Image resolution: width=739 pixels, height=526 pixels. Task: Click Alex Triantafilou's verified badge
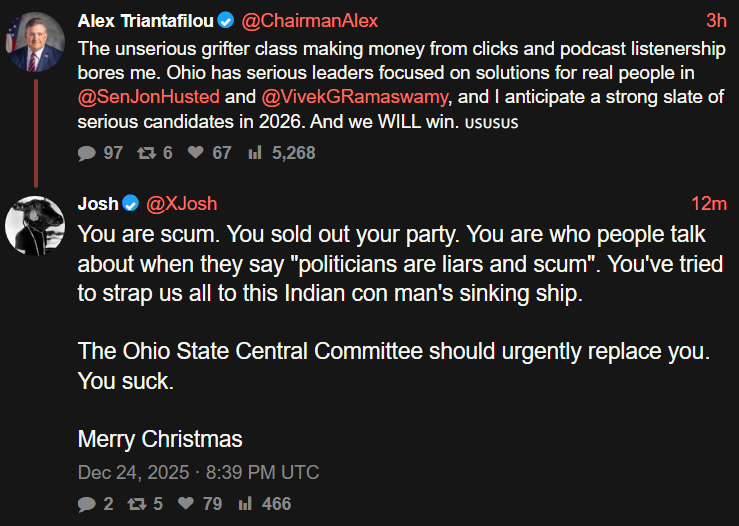227,20
